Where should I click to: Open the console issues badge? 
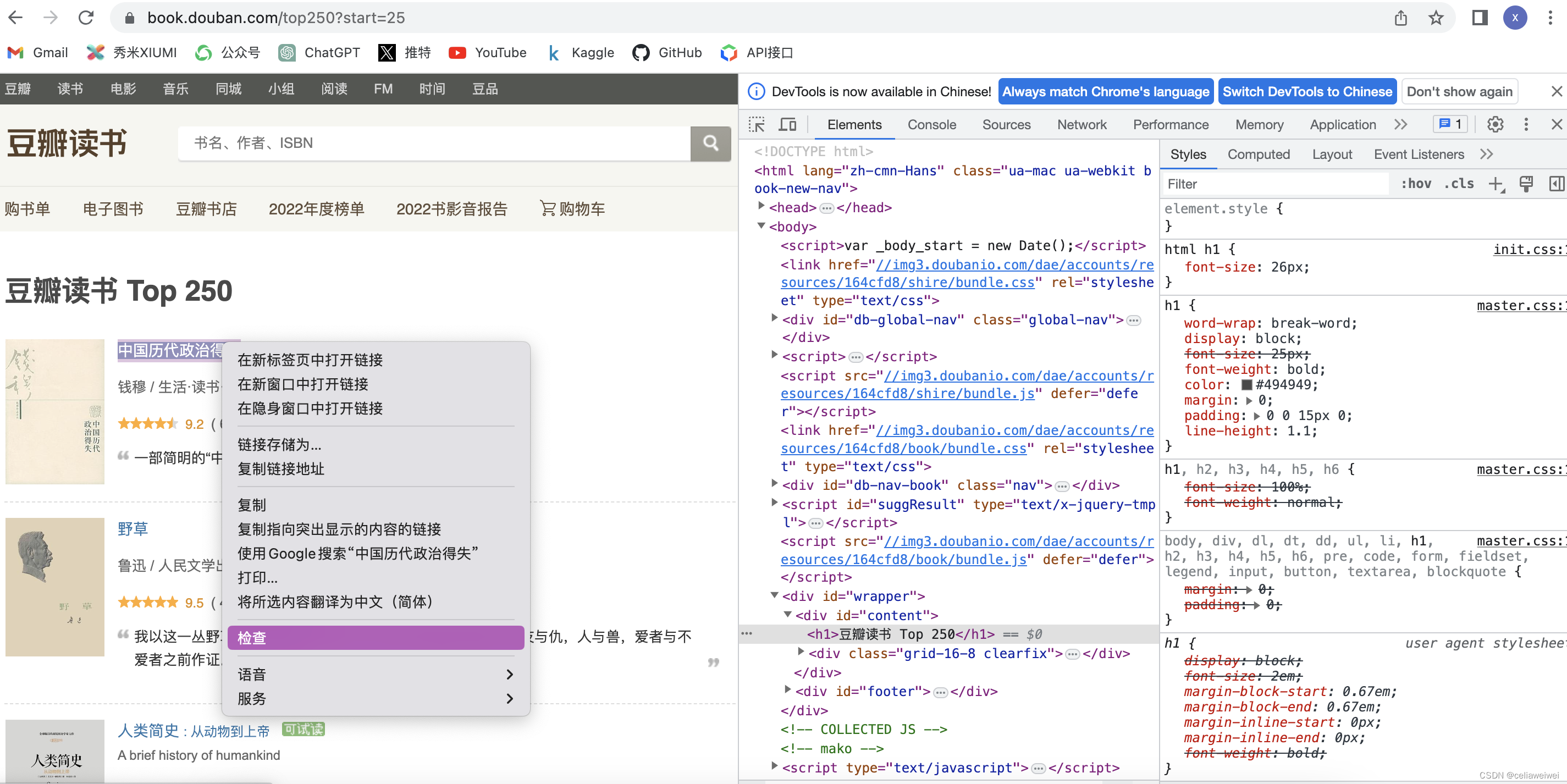point(1450,125)
